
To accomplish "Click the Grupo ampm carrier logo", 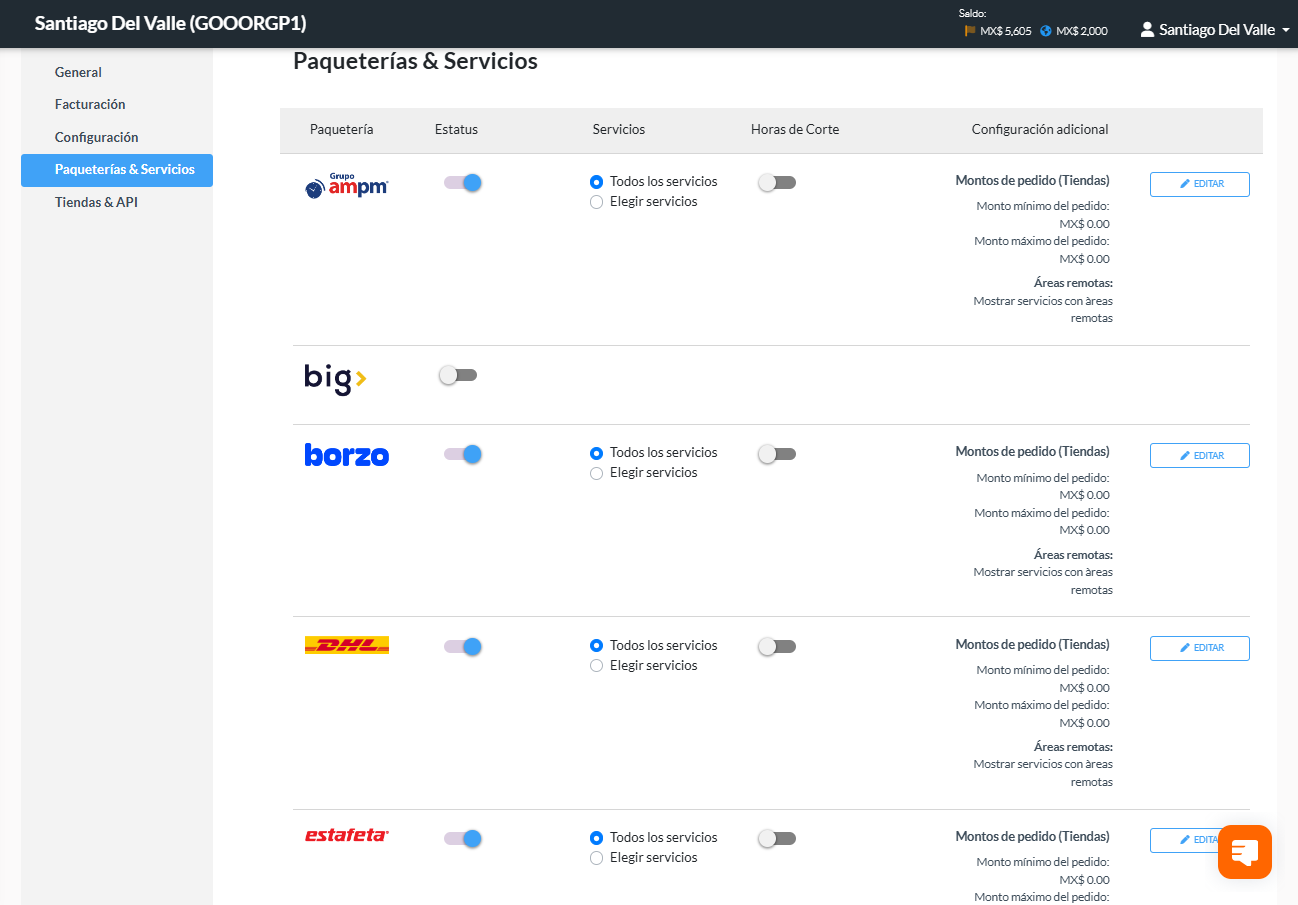I will [x=346, y=186].
